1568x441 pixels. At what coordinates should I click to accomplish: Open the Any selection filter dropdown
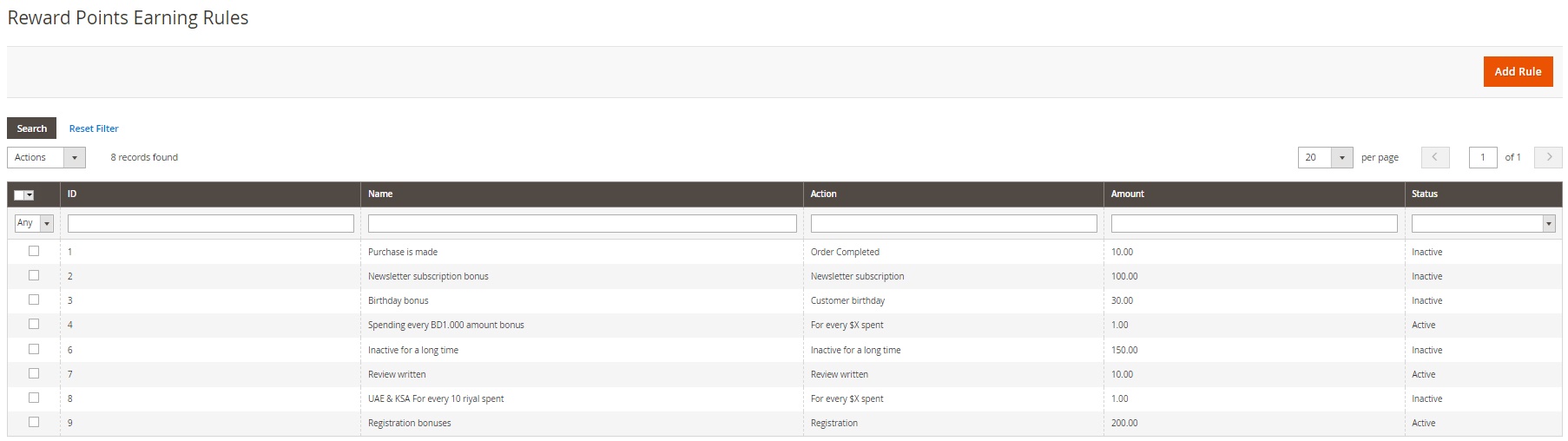coord(34,223)
